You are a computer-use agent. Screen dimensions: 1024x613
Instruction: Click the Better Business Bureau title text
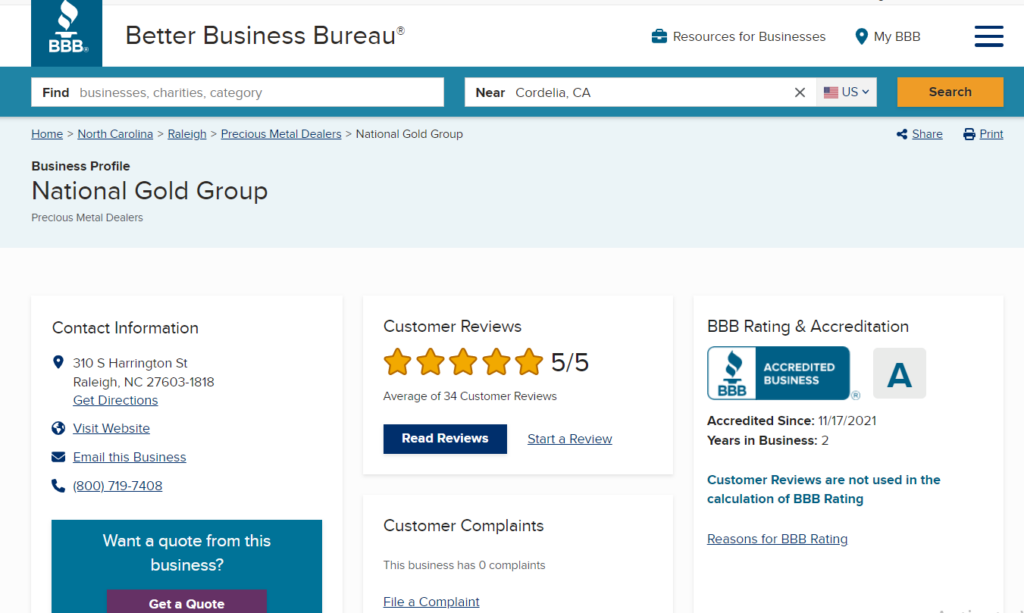265,35
